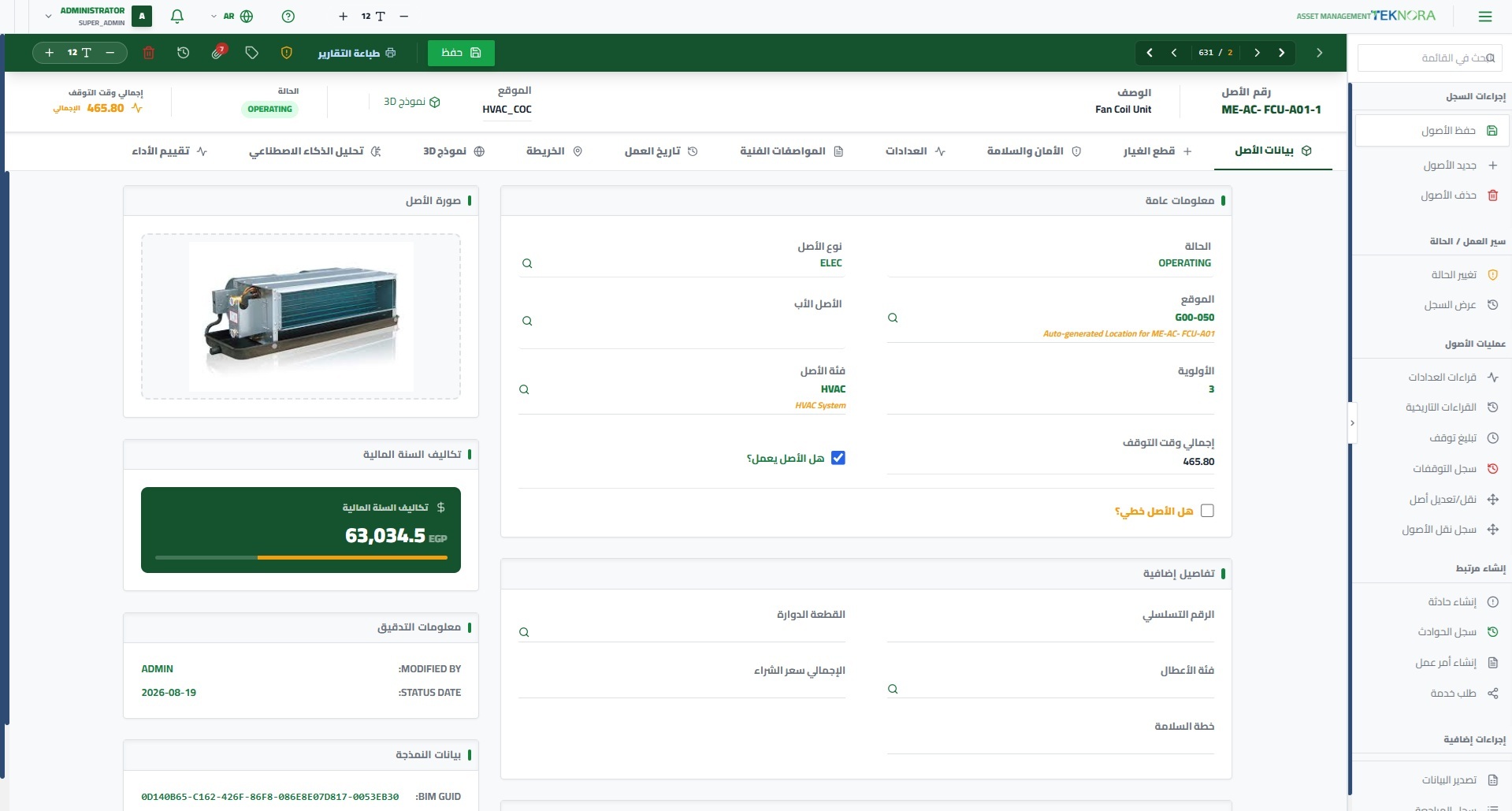Viewport: 1512px width, 811px height.
Task: Open the قطع الغيار tab
Action: (1157, 151)
